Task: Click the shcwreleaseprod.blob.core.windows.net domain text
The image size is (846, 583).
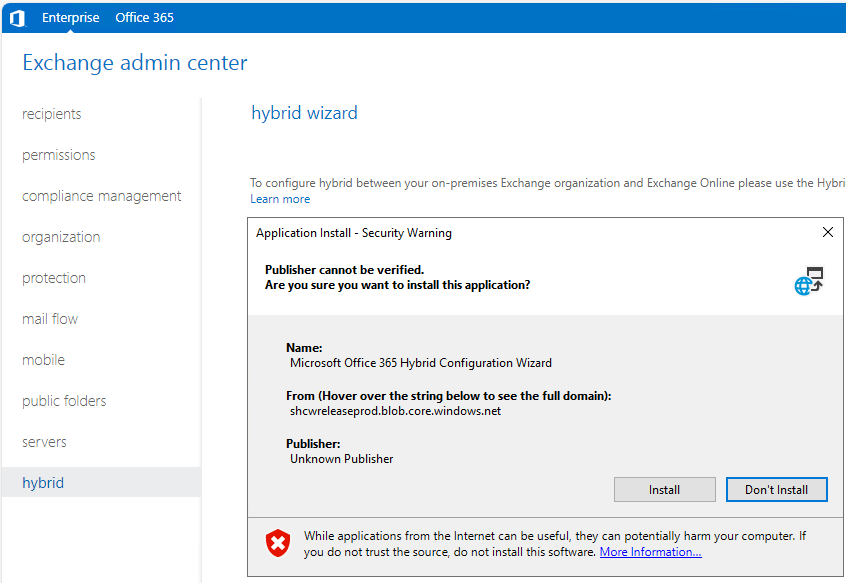Action: click(x=395, y=411)
